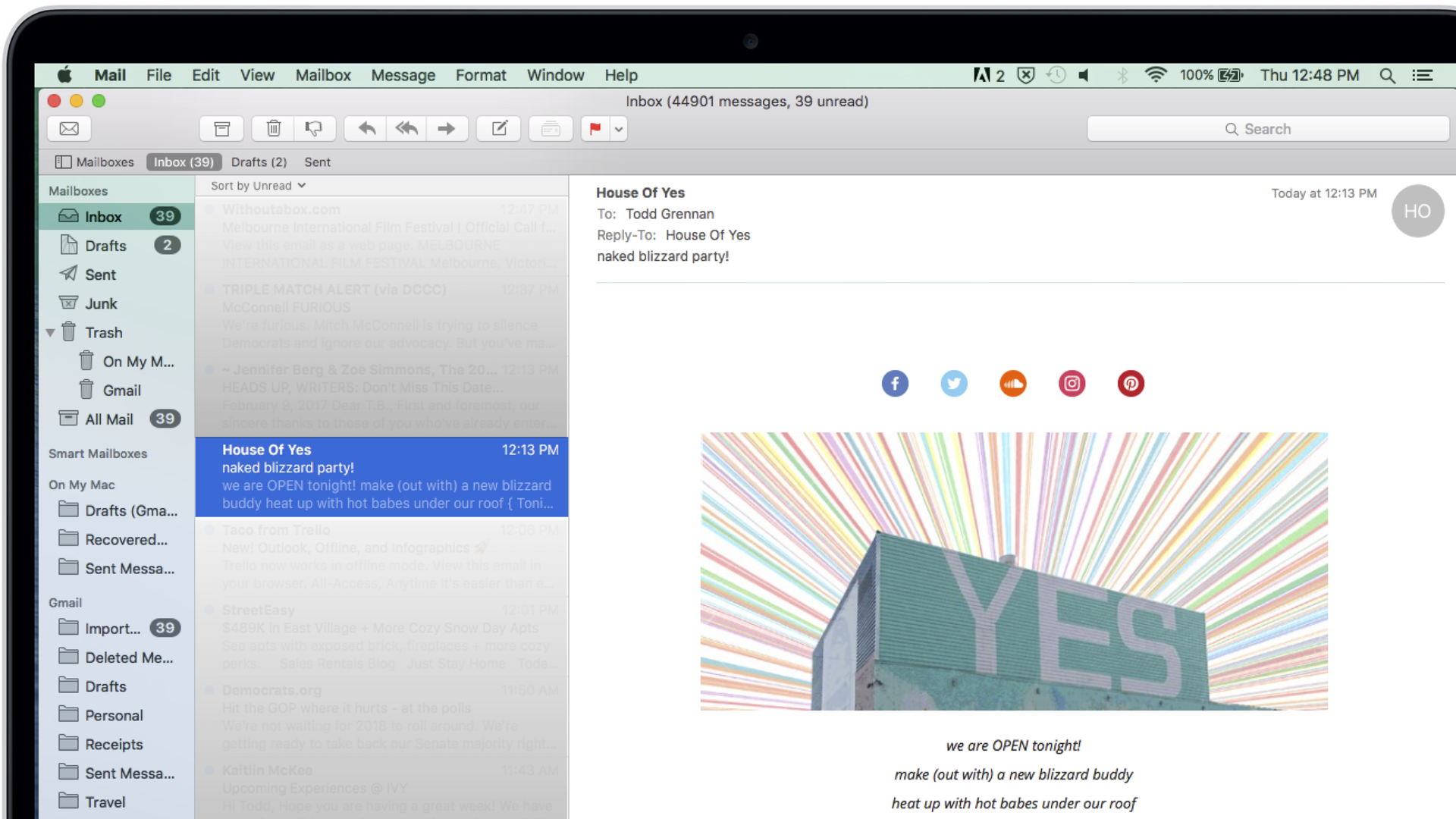Delete message using trash toolbar icon
The width and height of the screenshot is (1456, 819).
coord(274,129)
